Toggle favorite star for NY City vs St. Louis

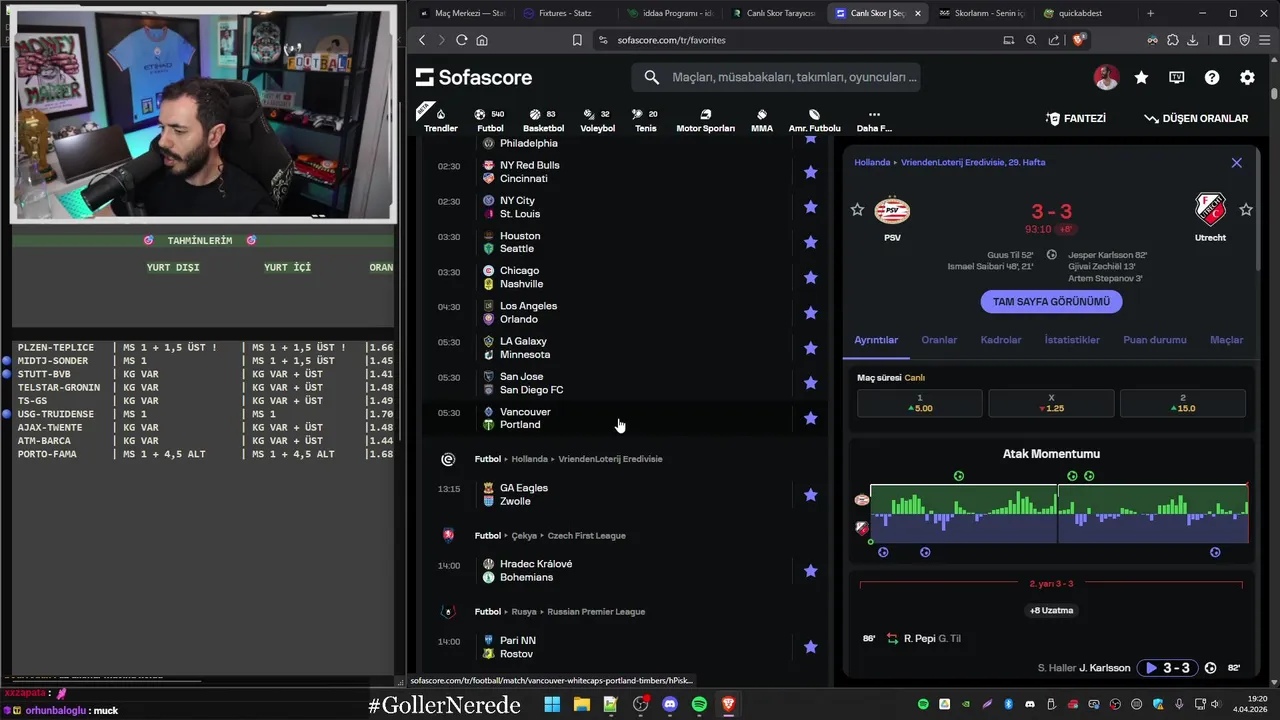click(811, 207)
